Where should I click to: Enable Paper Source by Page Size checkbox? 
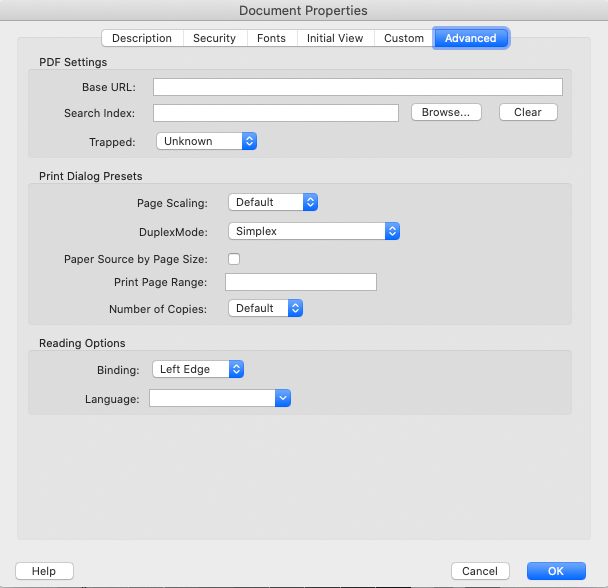click(x=234, y=259)
